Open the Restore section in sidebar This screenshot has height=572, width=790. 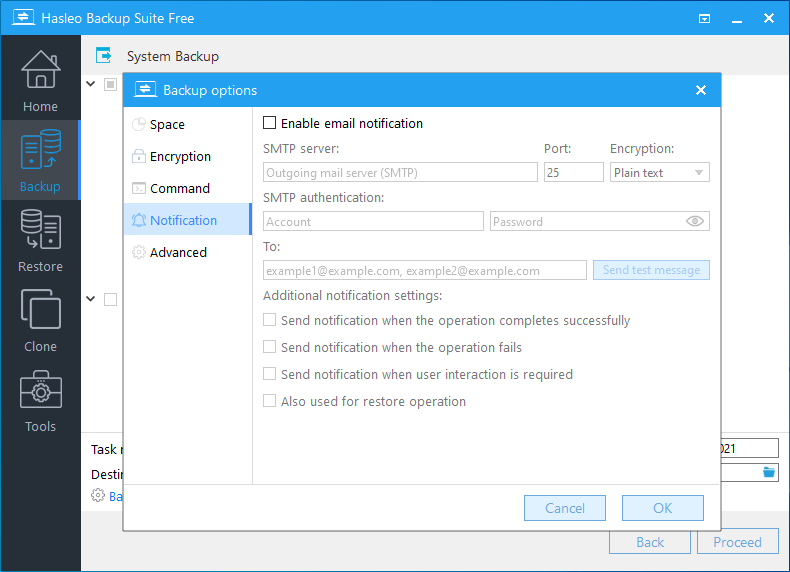[x=40, y=240]
